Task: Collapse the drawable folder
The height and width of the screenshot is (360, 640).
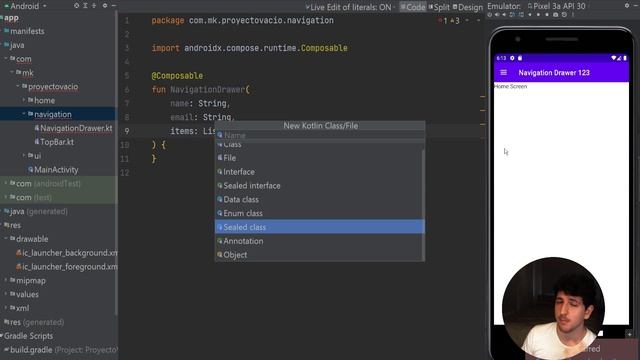Action: [6, 239]
